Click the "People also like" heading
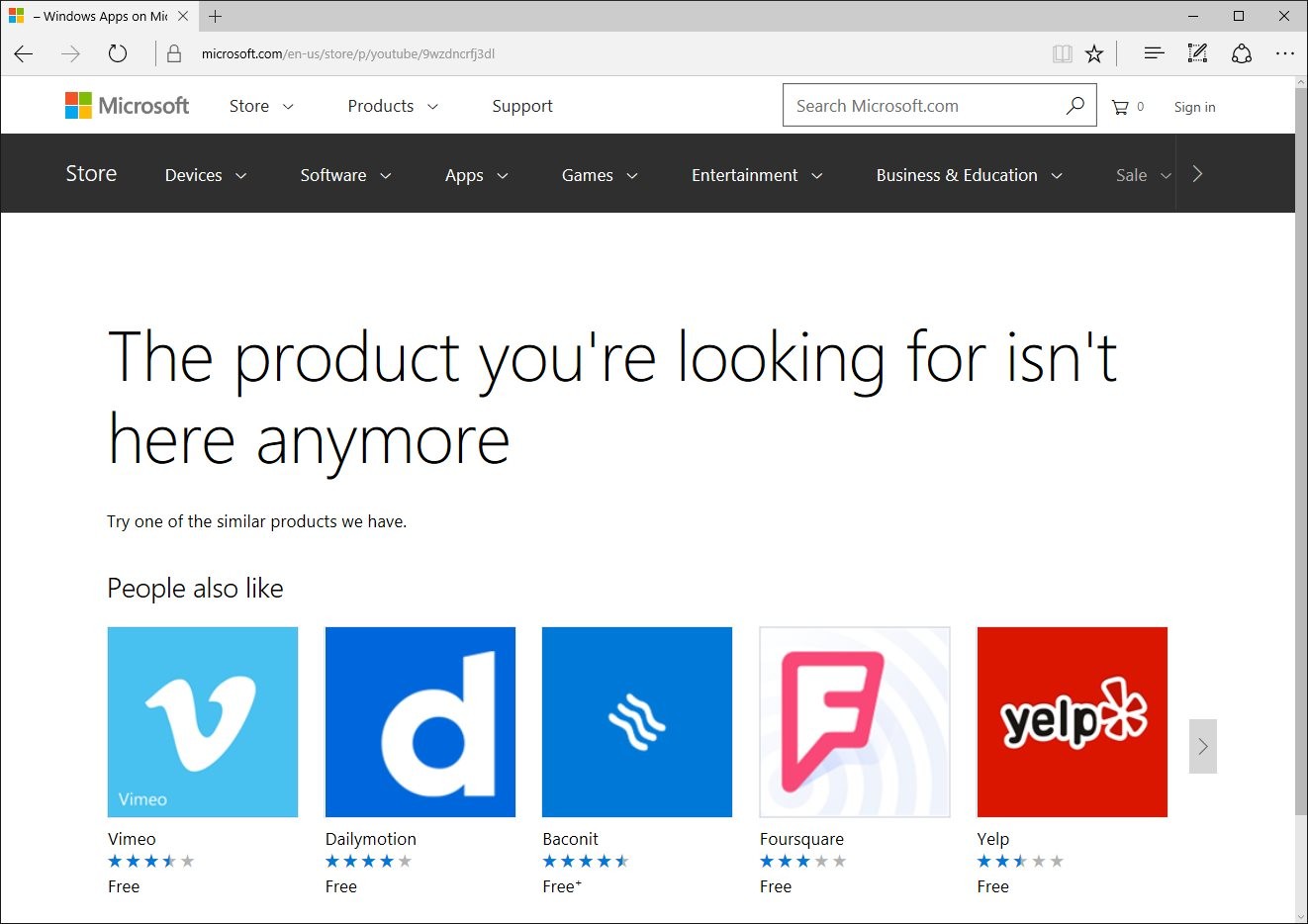This screenshot has height=924, width=1308. [195, 589]
